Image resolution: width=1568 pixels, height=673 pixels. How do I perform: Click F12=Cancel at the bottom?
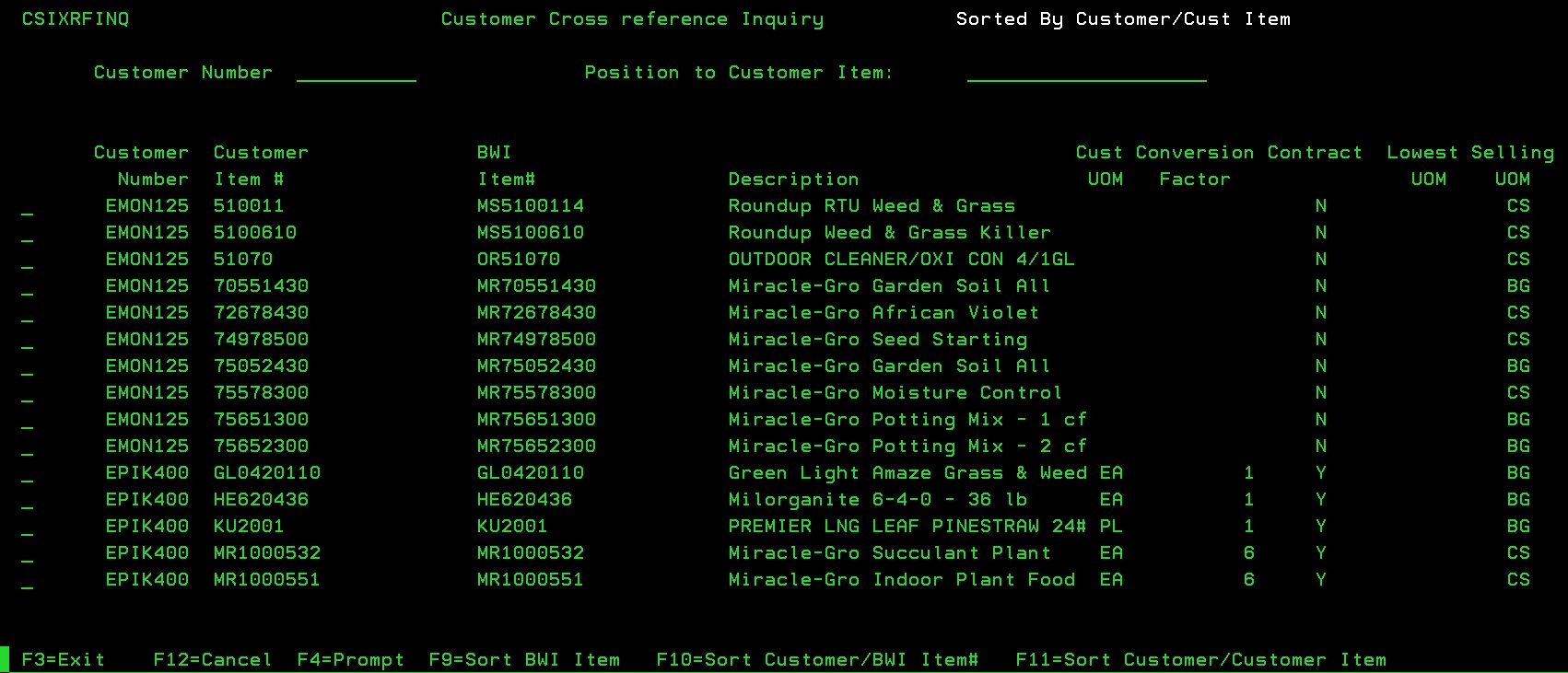click(x=212, y=660)
